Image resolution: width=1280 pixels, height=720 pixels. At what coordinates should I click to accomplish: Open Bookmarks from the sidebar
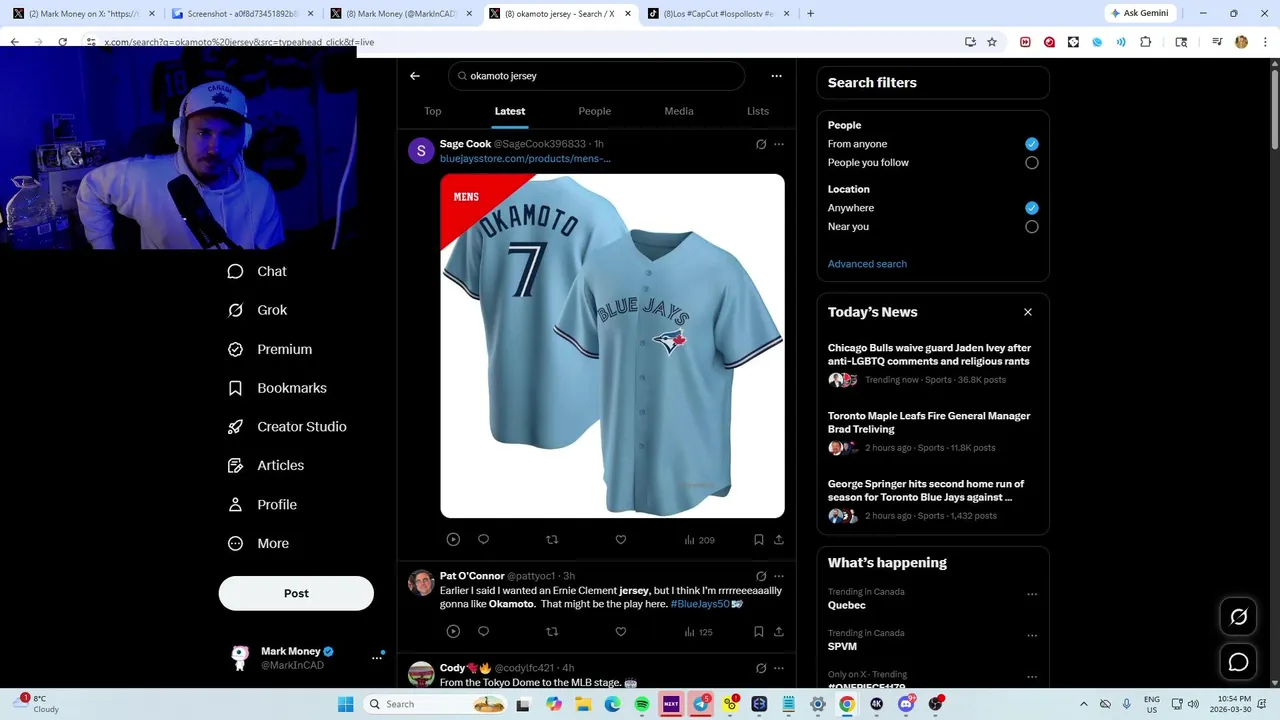pos(277,388)
